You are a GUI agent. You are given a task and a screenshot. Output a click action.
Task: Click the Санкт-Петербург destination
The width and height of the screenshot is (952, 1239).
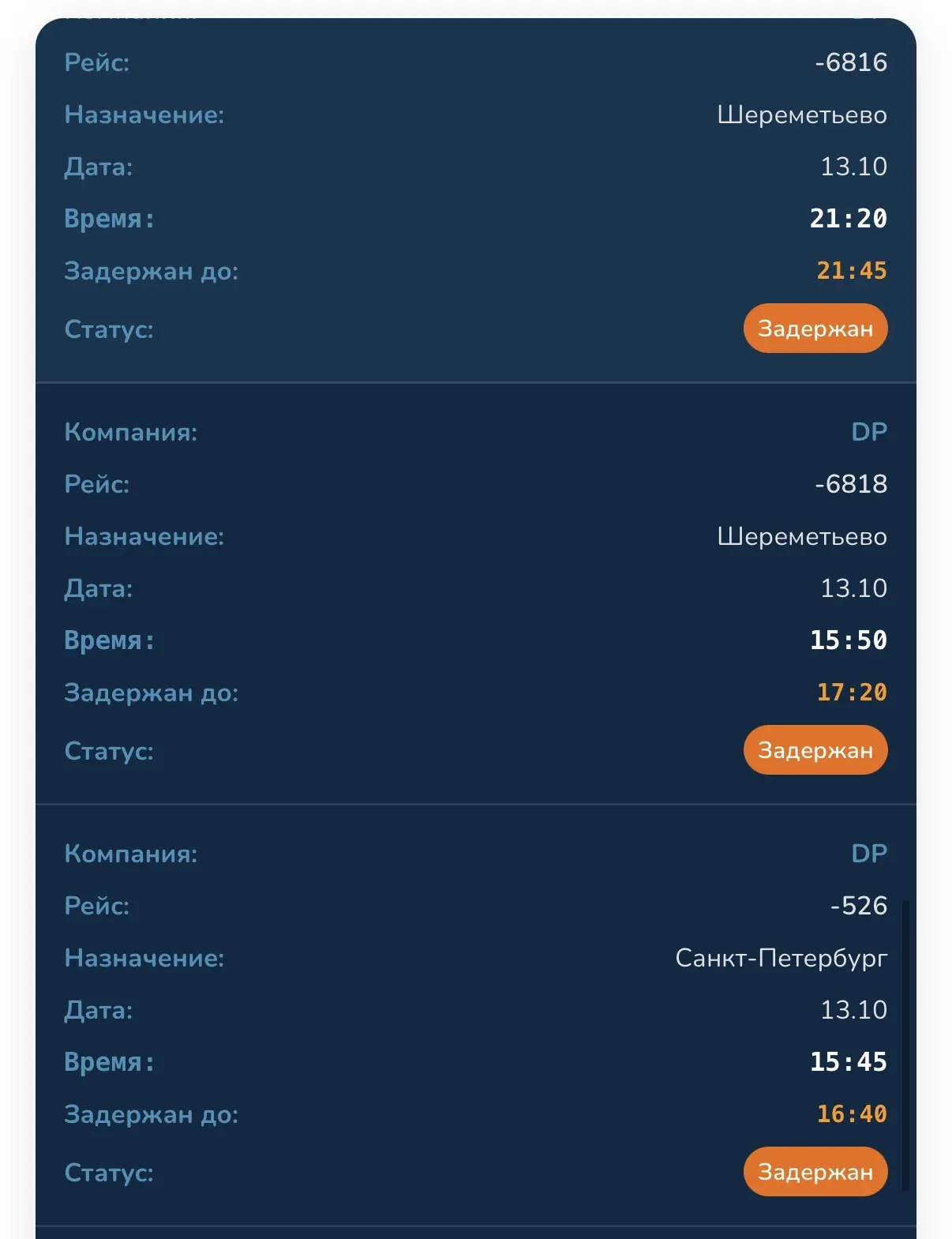tap(781, 959)
